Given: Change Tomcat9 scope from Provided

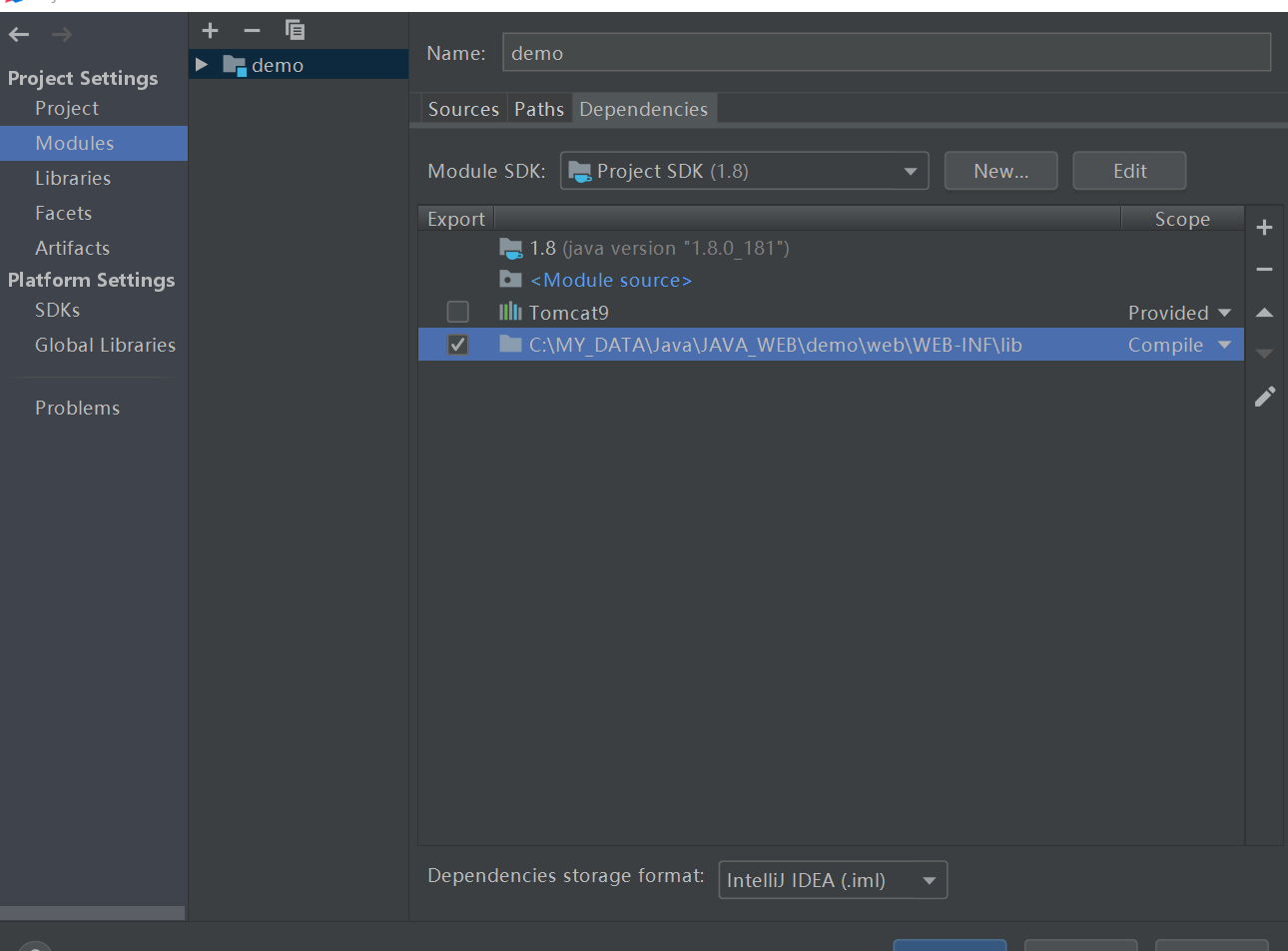Looking at the screenshot, I should [1179, 313].
